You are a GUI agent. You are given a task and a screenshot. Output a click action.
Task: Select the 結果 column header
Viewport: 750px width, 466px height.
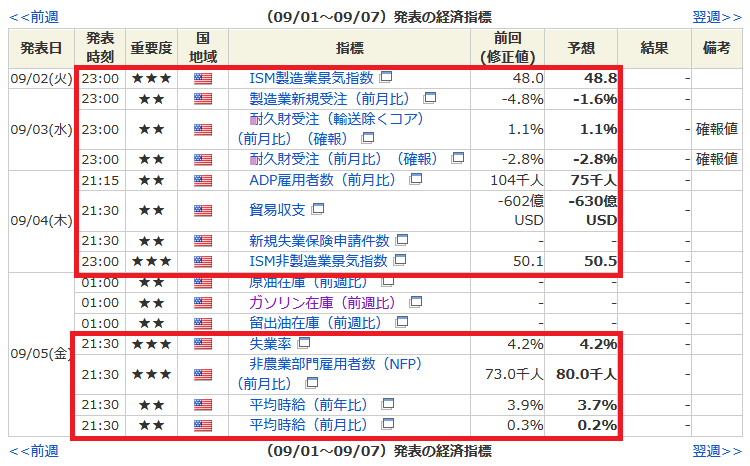coord(654,48)
